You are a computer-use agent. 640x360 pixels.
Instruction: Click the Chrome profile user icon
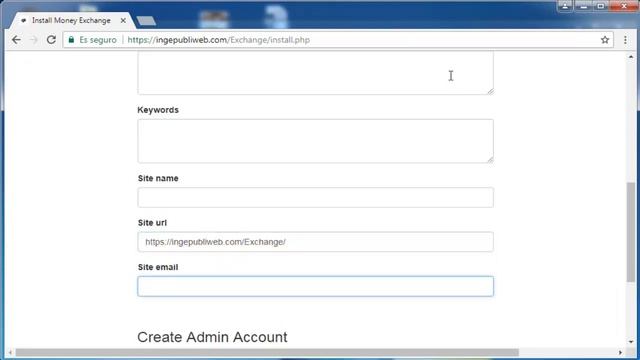click(565, 6)
